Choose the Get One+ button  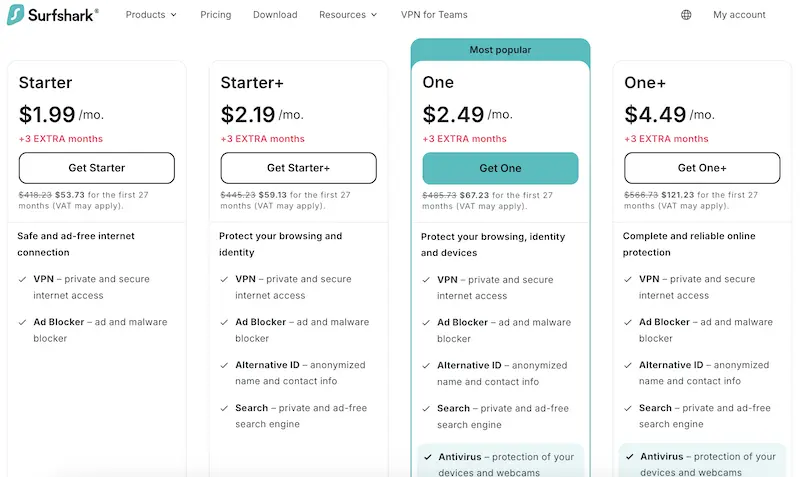(x=702, y=168)
